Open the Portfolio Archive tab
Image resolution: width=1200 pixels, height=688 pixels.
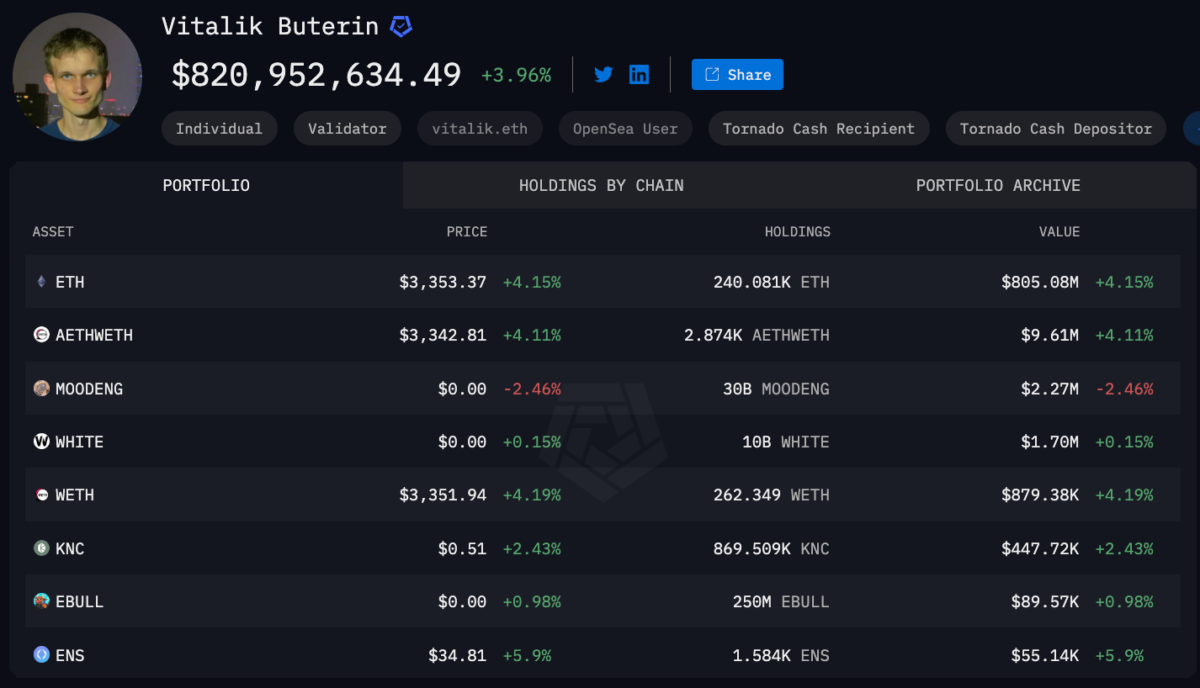coord(998,185)
